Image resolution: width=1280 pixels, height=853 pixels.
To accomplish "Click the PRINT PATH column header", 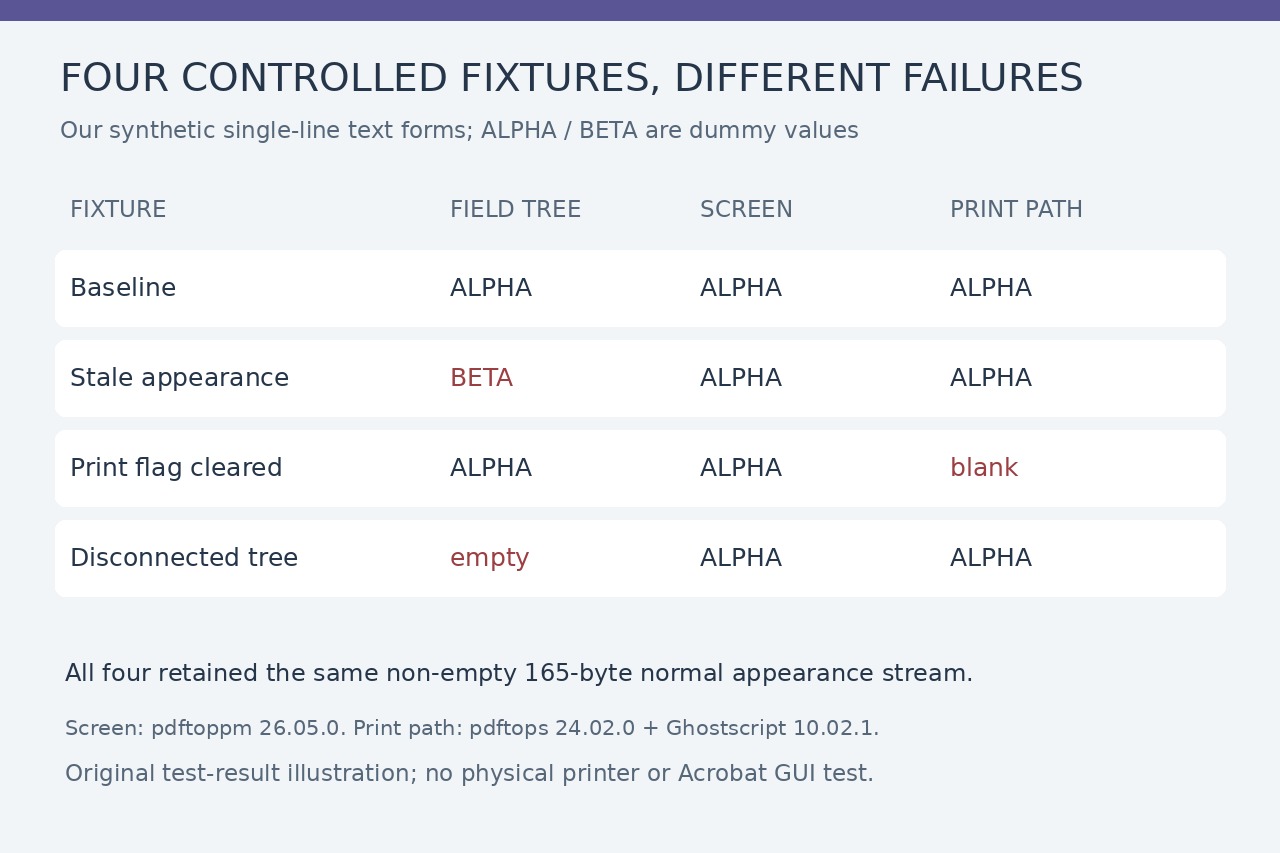I will point(1016,210).
